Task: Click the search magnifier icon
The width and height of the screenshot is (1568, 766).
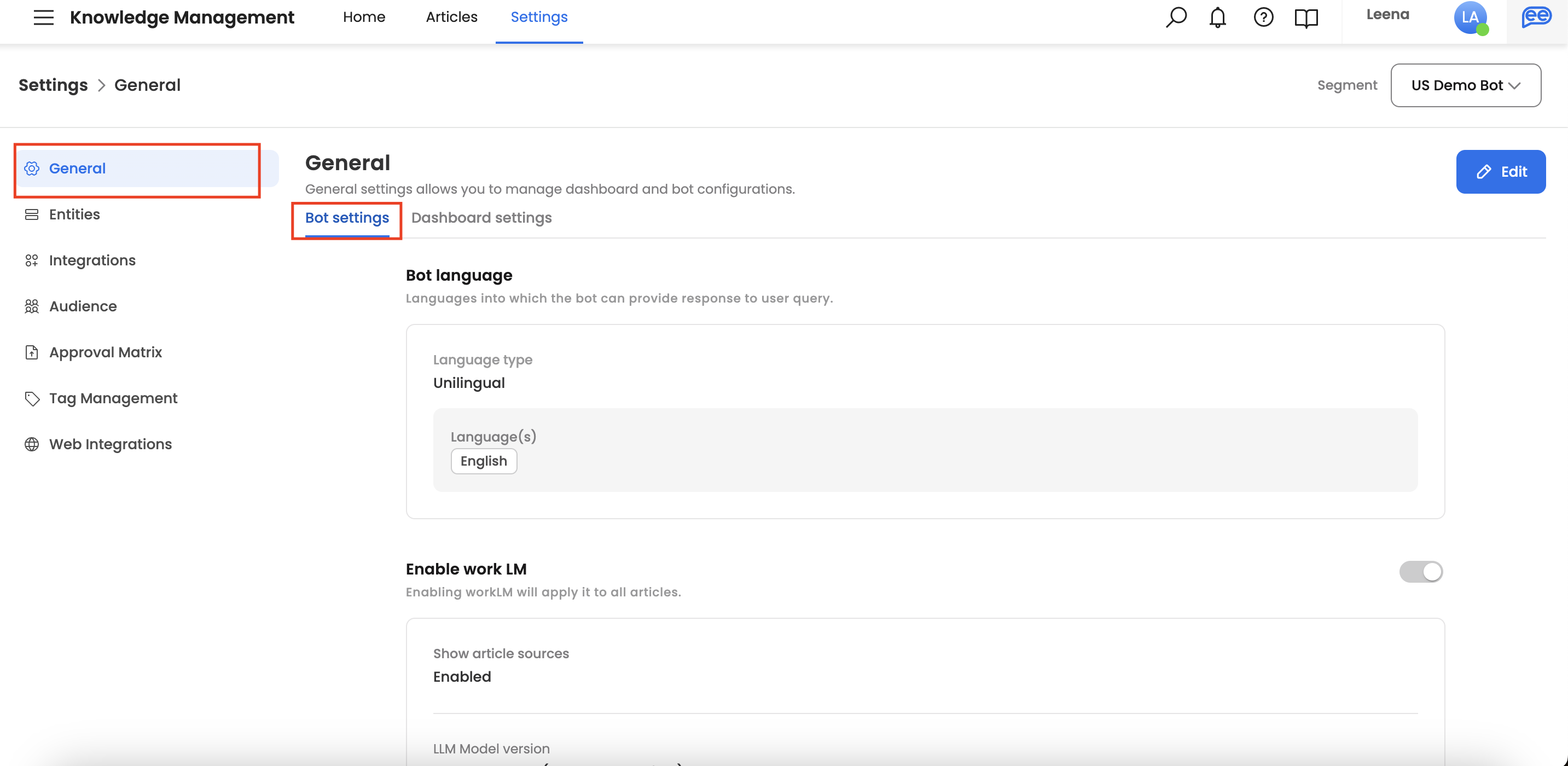Action: tap(1175, 17)
